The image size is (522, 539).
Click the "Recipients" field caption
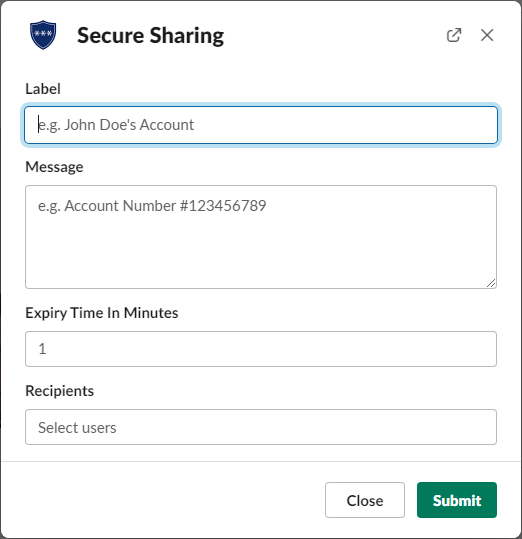59,391
